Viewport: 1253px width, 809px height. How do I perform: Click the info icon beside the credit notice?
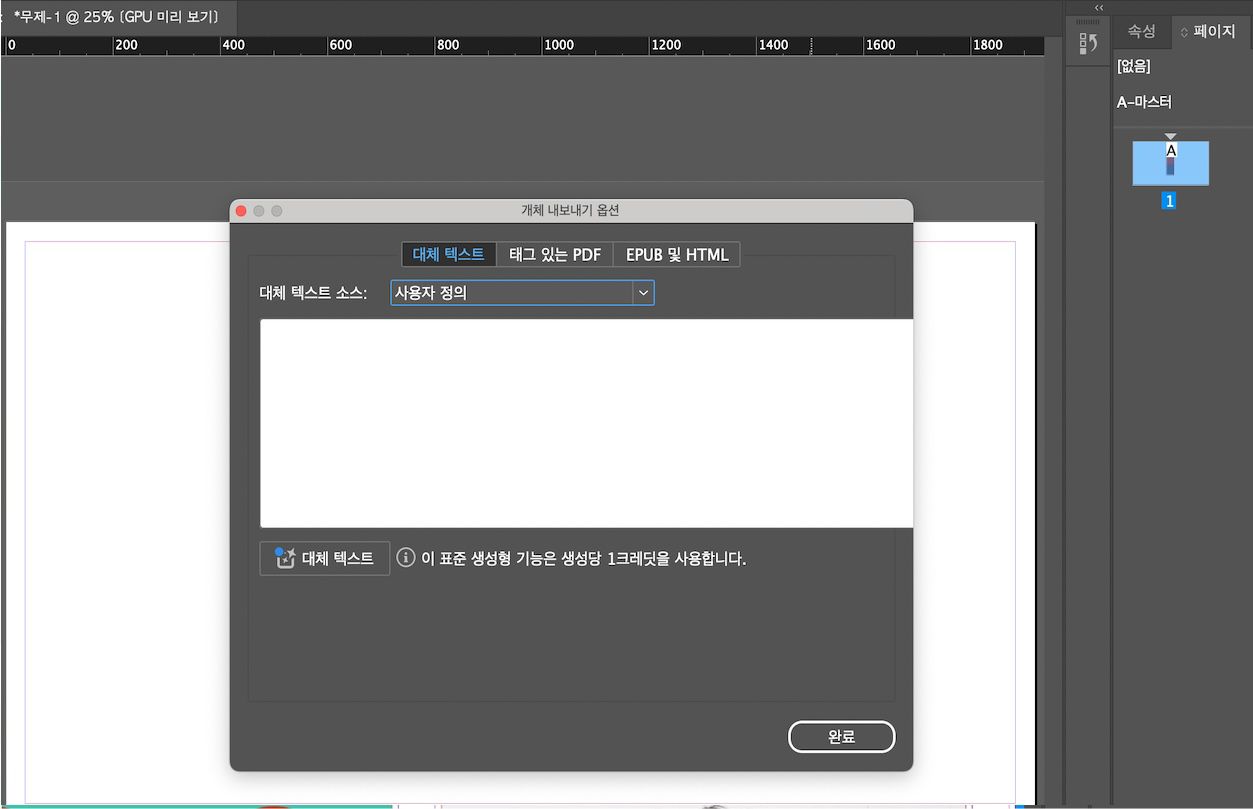[406, 558]
